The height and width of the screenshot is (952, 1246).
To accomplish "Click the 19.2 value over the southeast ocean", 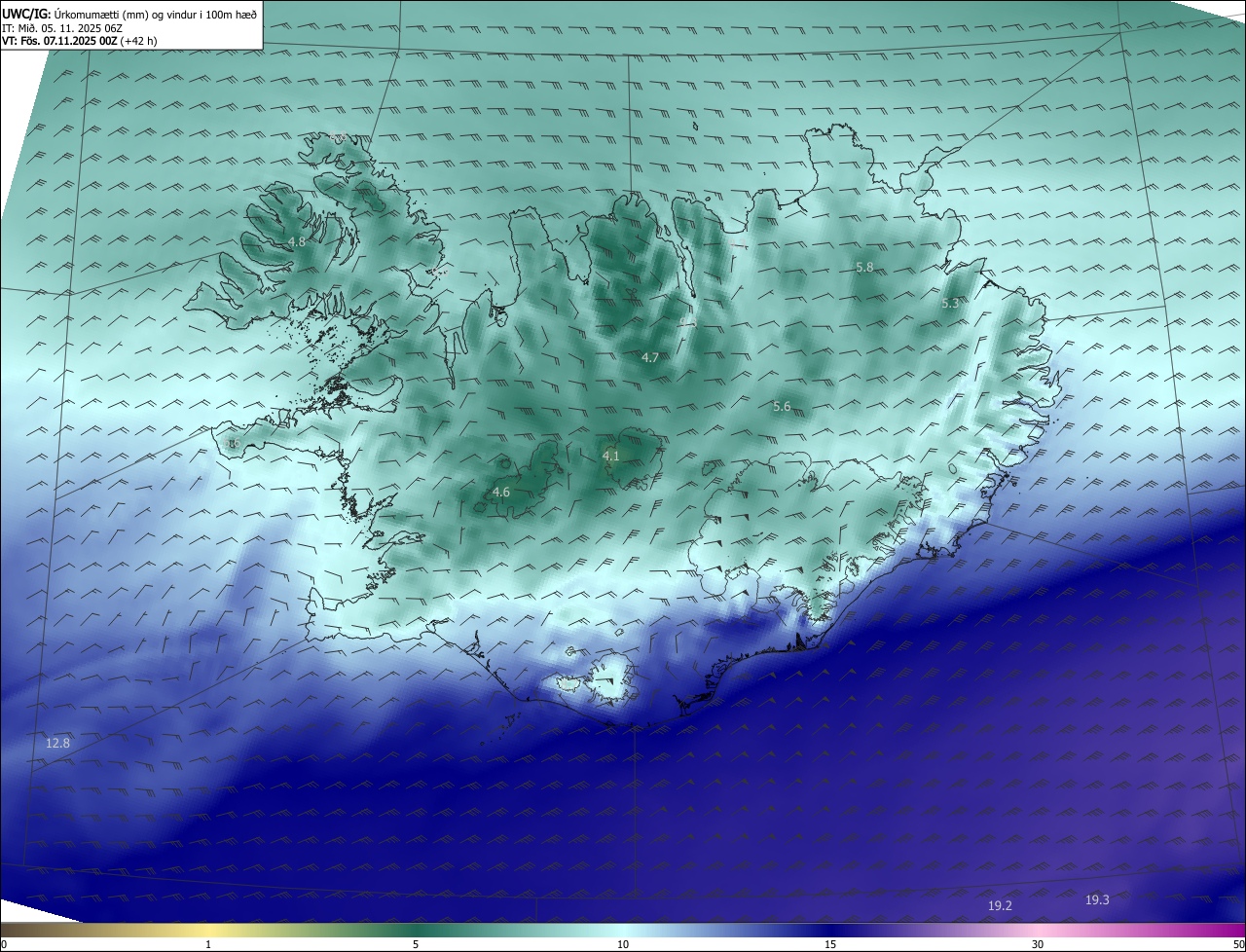I will point(1000,906).
